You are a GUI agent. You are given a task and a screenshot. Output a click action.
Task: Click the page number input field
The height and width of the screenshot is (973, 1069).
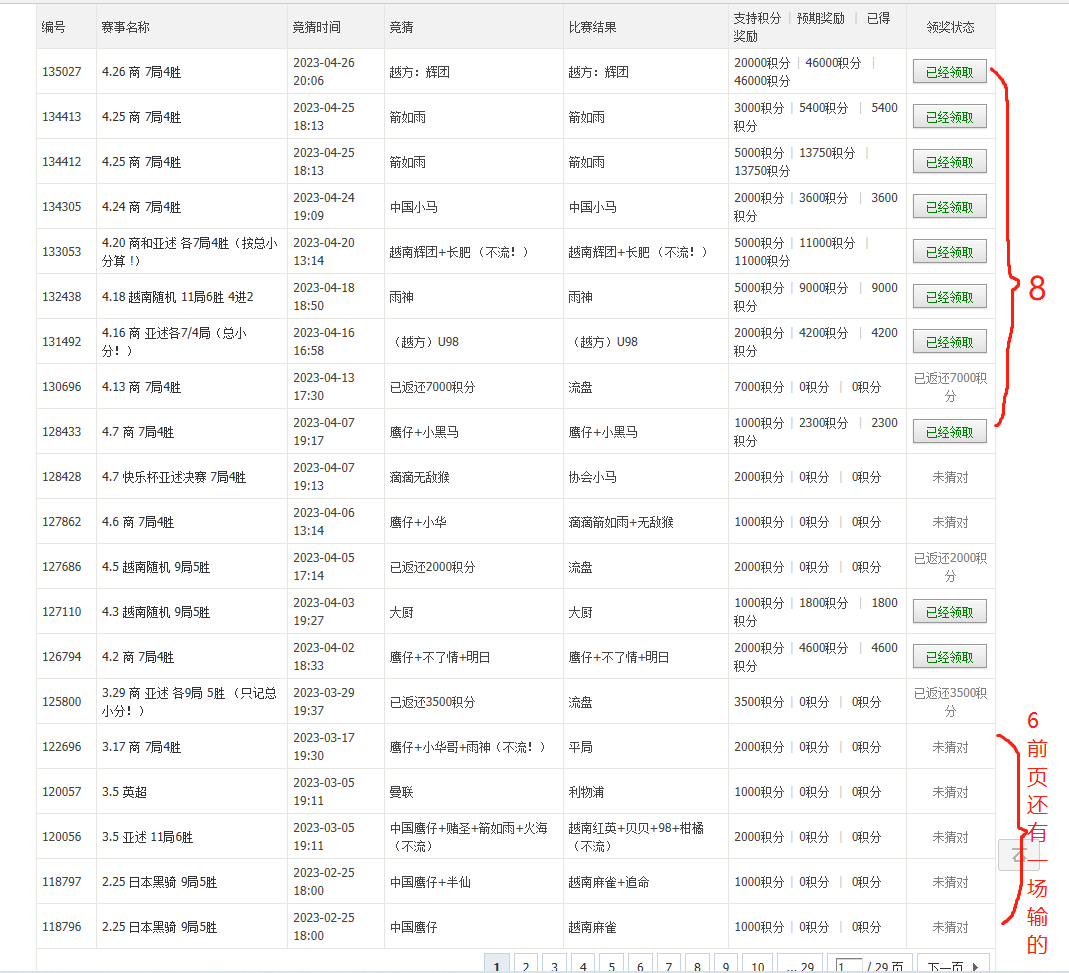pos(849,966)
